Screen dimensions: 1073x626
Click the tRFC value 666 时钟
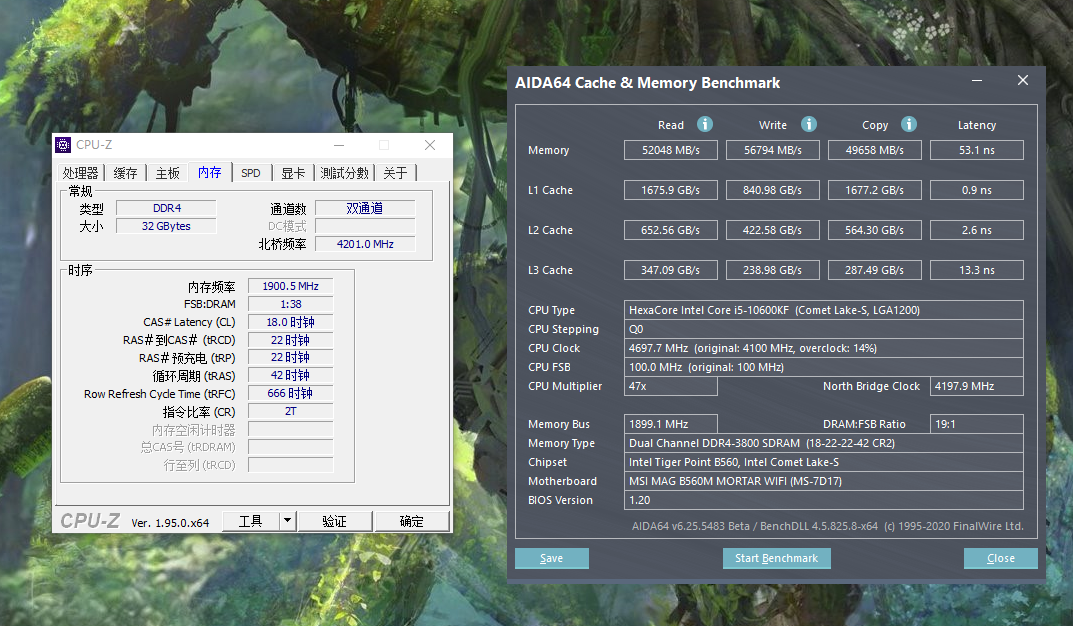290,393
